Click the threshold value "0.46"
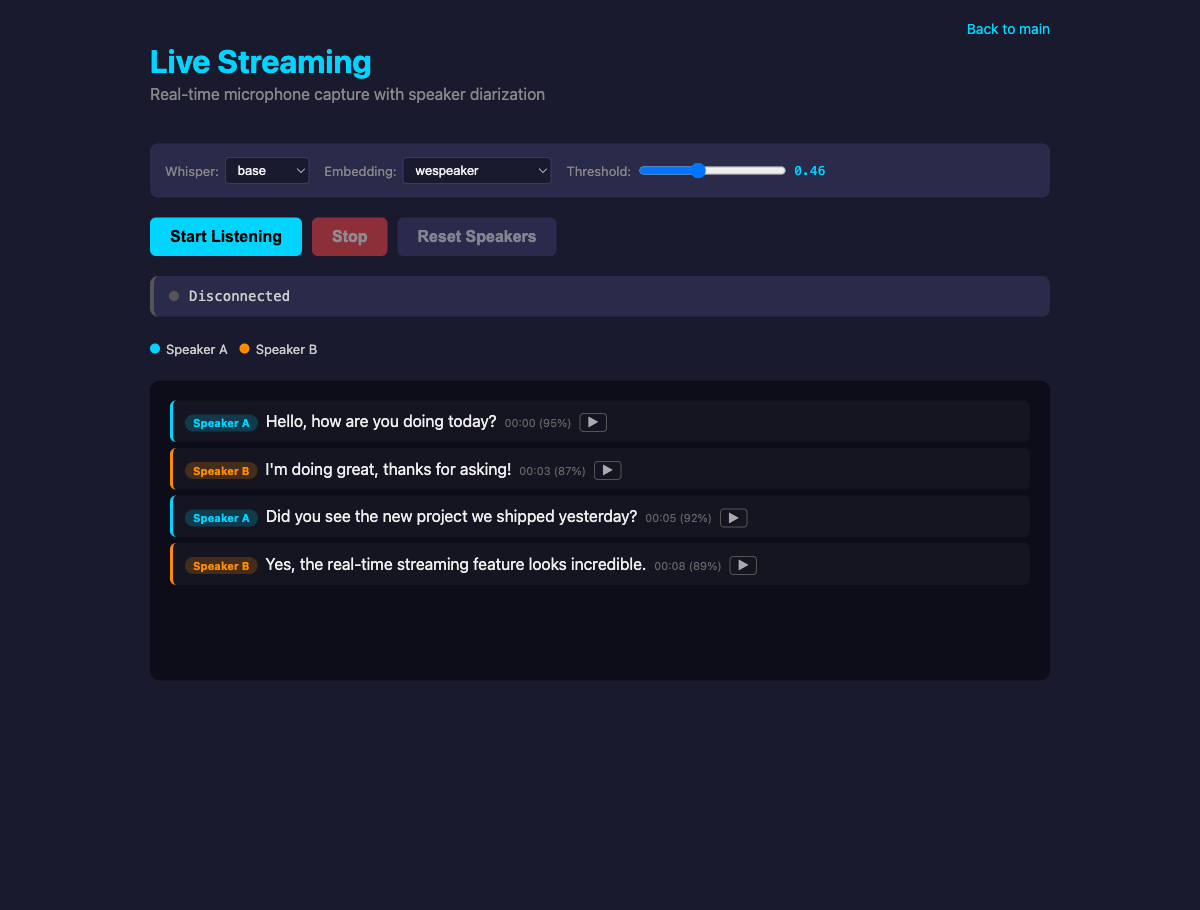Image resolution: width=1200 pixels, height=910 pixels. (x=810, y=171)
